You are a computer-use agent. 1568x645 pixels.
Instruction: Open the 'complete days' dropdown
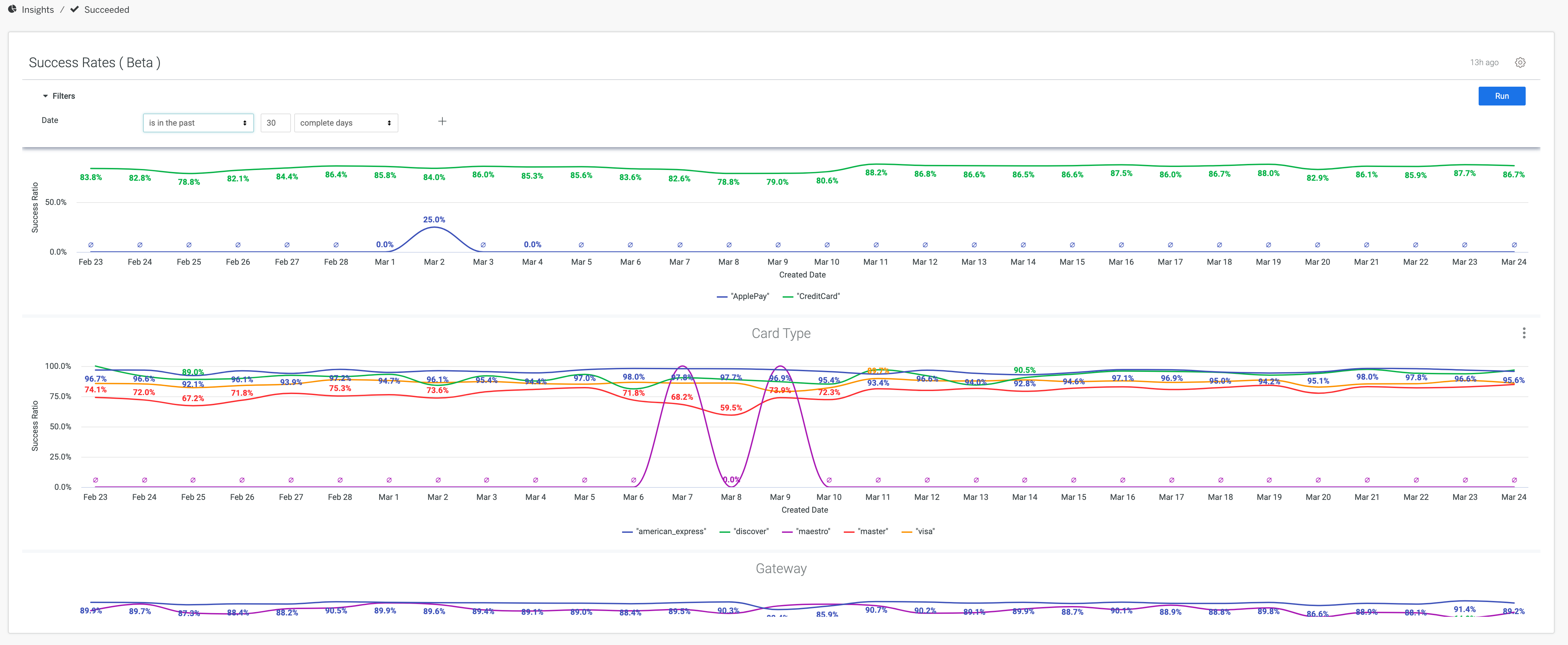pos(346,123)
